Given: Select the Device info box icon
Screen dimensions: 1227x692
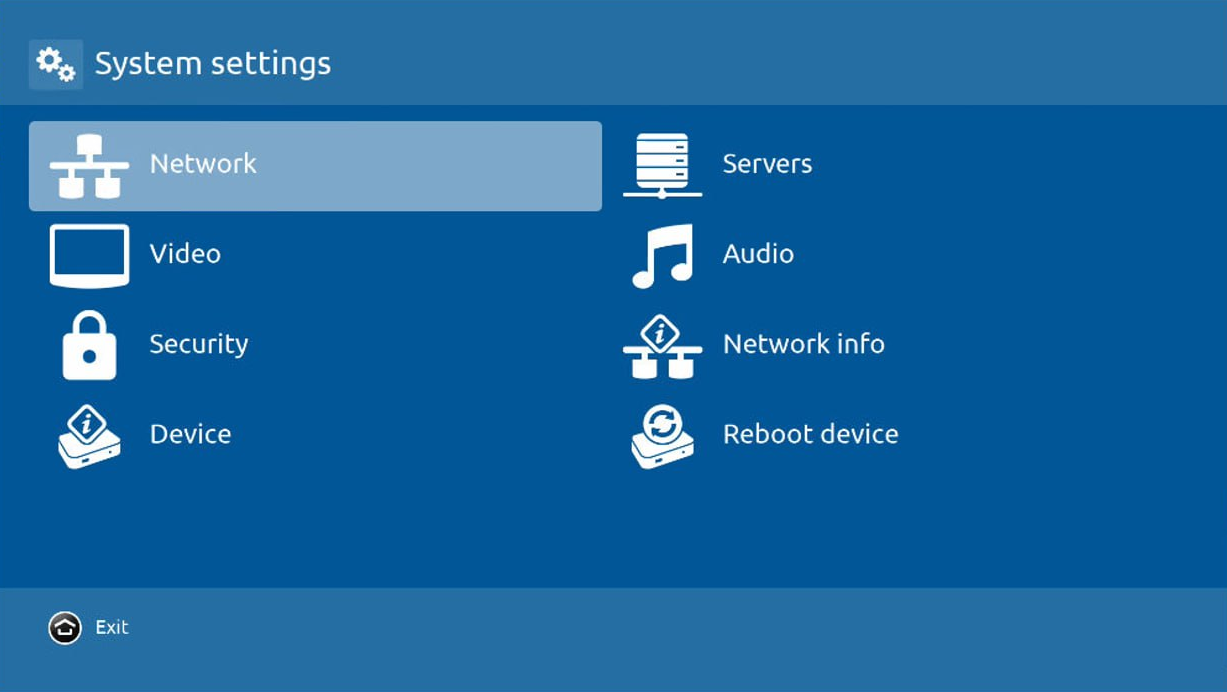Looking at the screenshot, I should [89, 436].
